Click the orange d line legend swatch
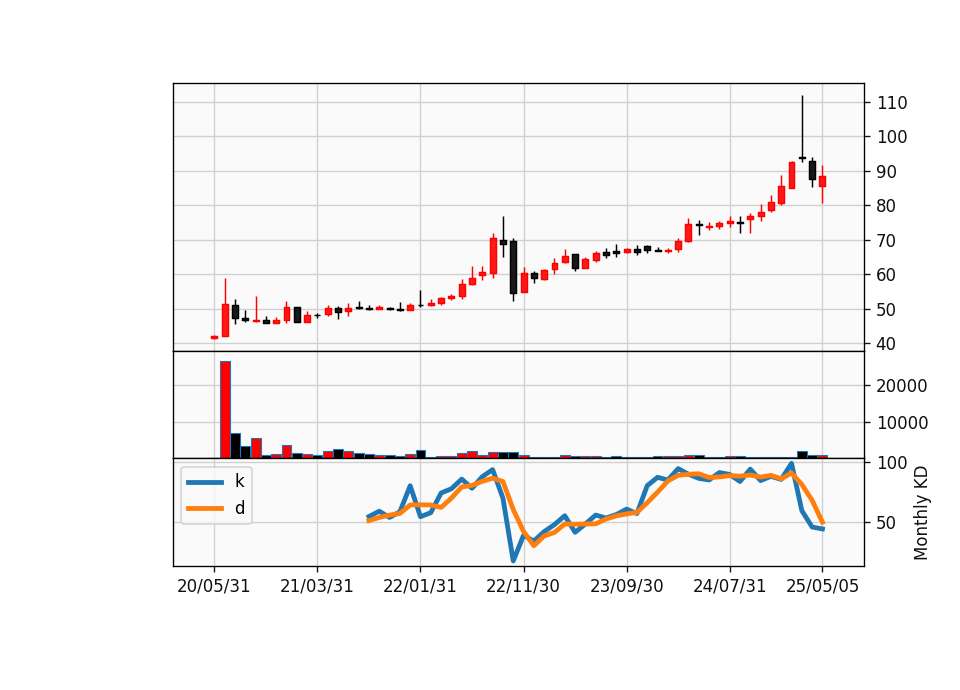This screenshot has height=690, width=960. [x=205, y=508]
